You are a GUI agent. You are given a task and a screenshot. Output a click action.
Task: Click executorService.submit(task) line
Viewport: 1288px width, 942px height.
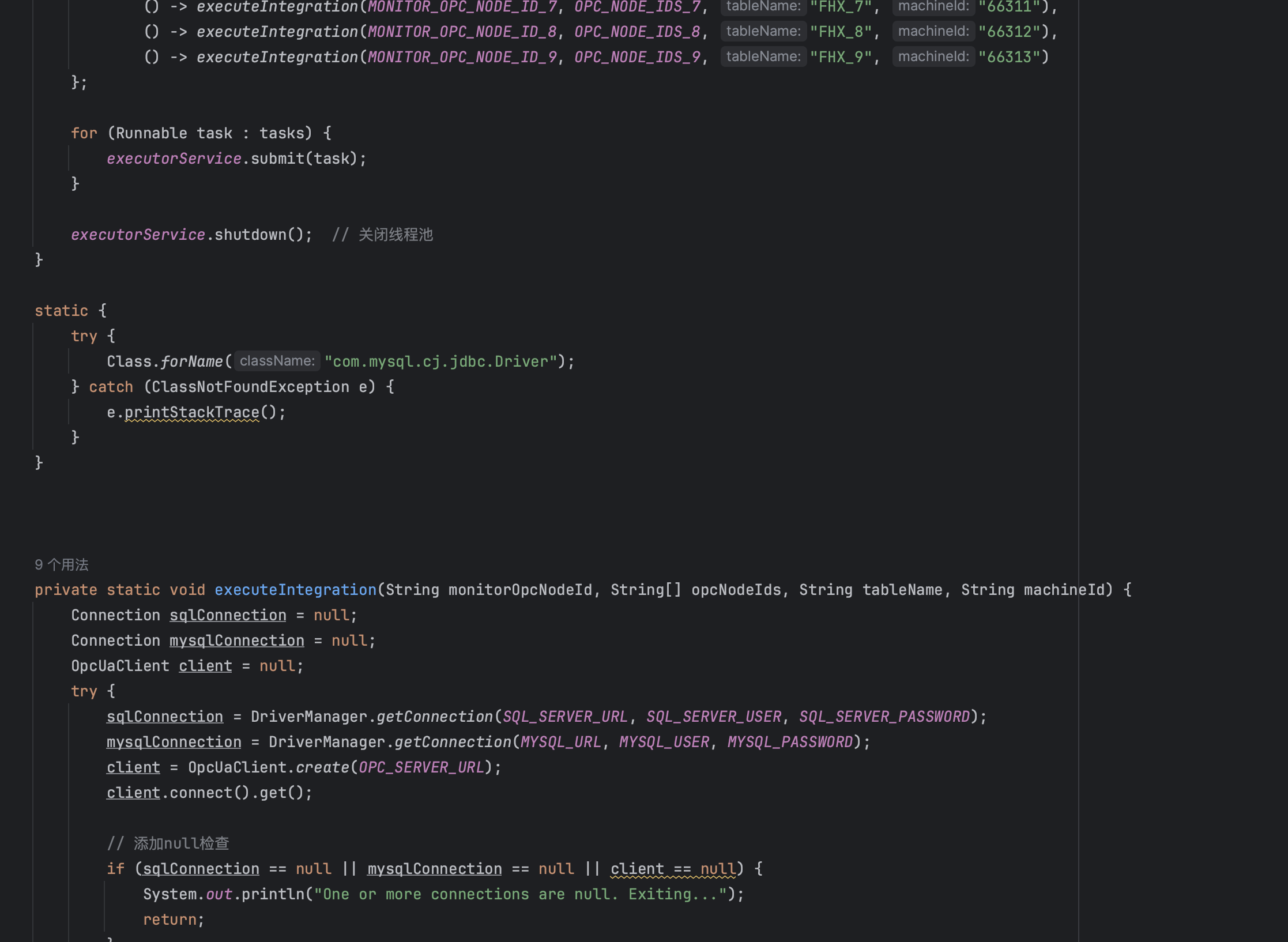(x=236, y=159)
